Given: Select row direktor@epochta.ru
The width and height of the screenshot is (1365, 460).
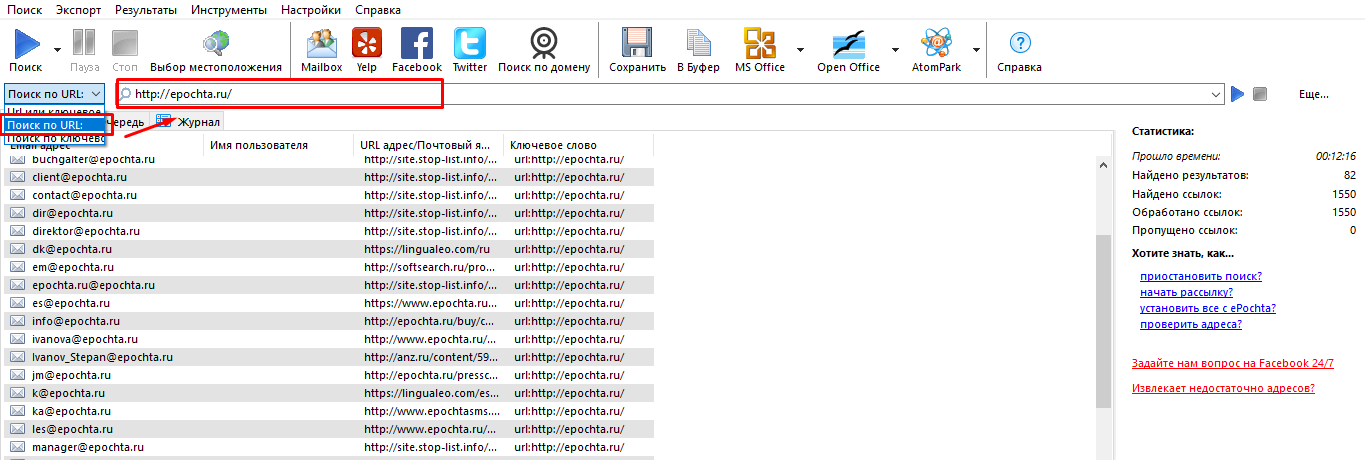Looking at the screenshot, I should [330, 231].
